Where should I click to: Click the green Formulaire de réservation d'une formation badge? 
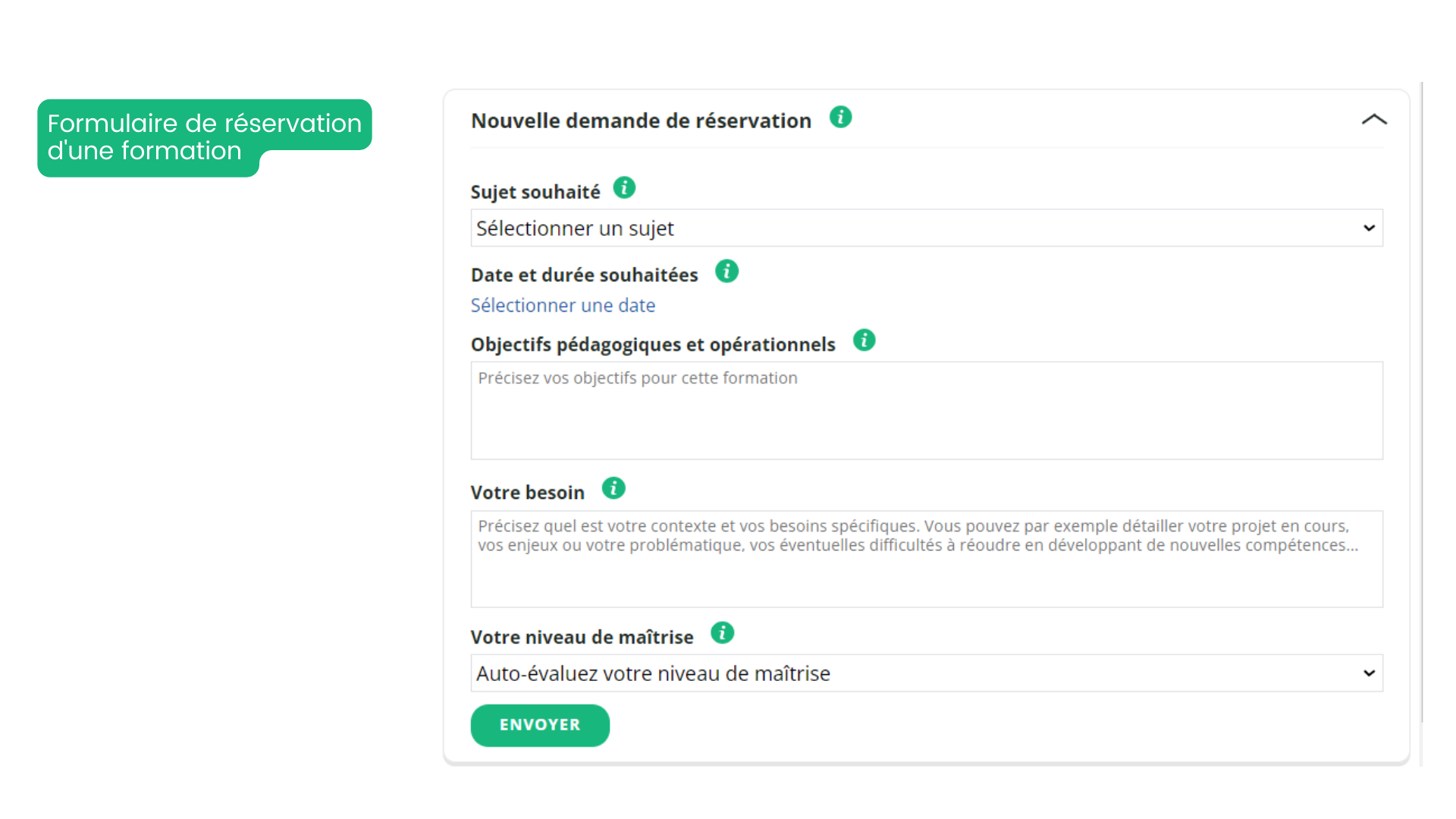204,136
